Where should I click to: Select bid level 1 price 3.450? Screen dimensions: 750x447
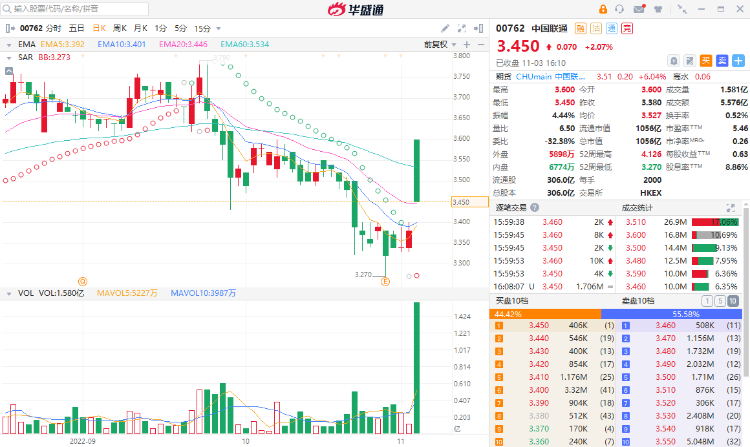pos(539,325)
